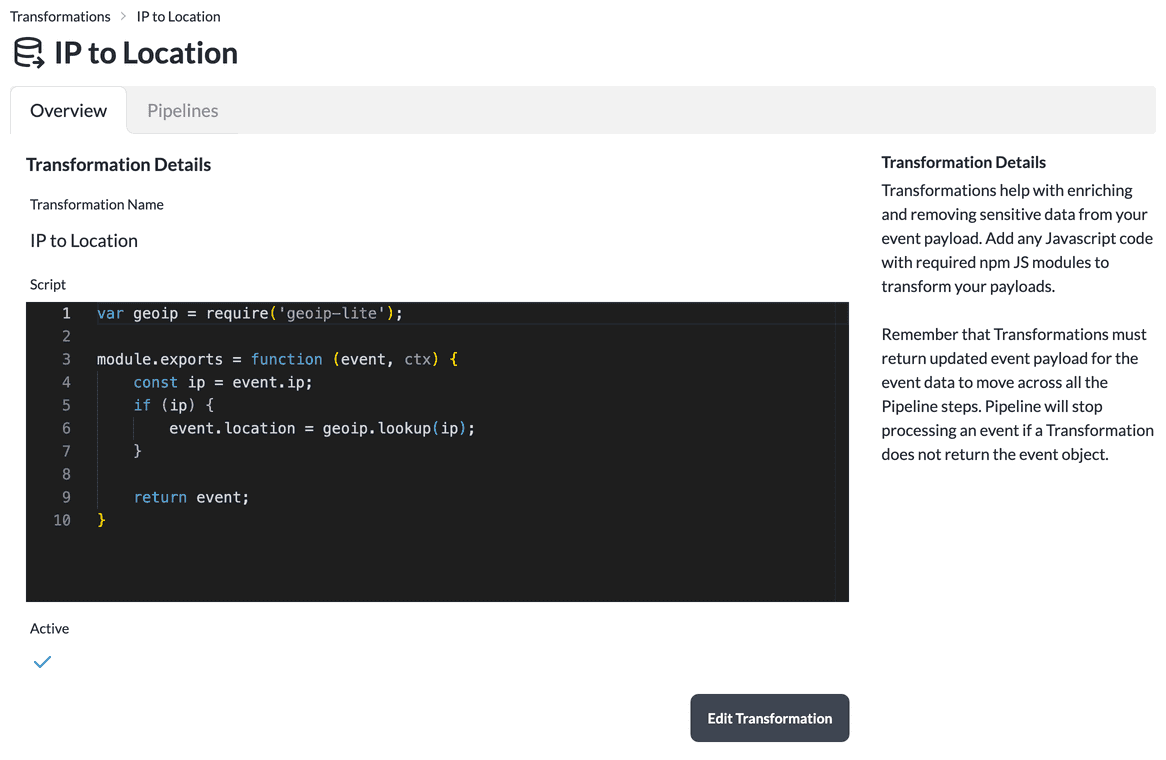Click the Transformation Name value IP to Location

click(x=83, y=240)
